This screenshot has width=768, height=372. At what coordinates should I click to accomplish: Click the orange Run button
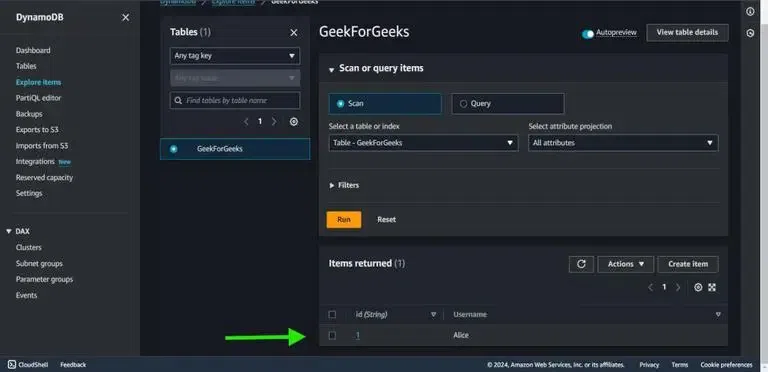coord(344,220)
